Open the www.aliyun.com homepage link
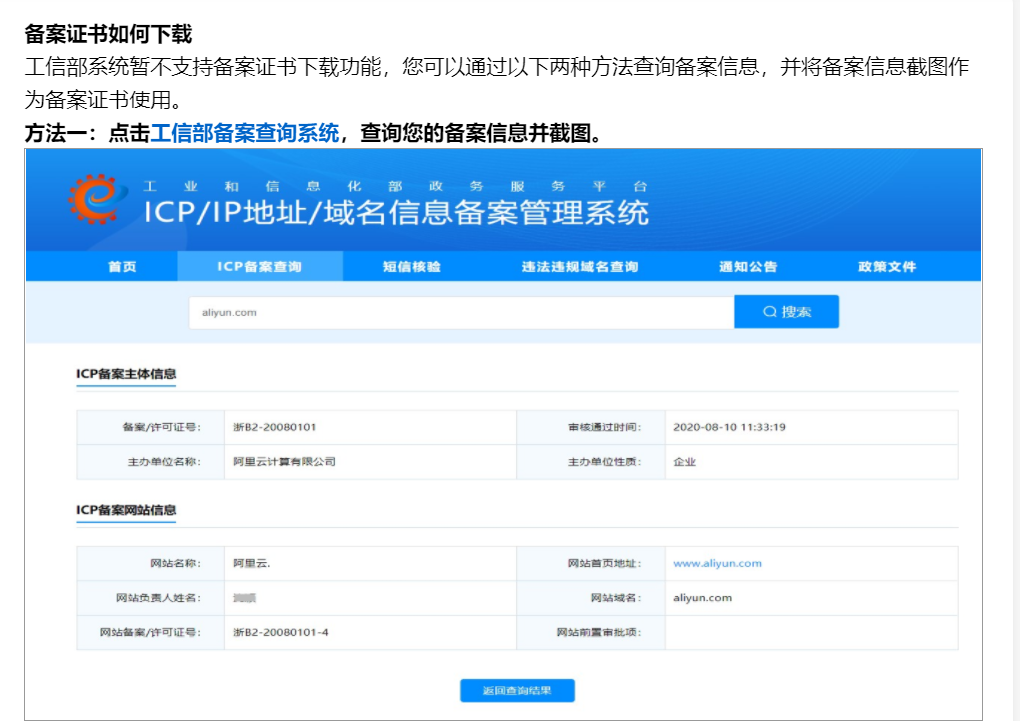1020x721 pixels. [x=717, y=564]
